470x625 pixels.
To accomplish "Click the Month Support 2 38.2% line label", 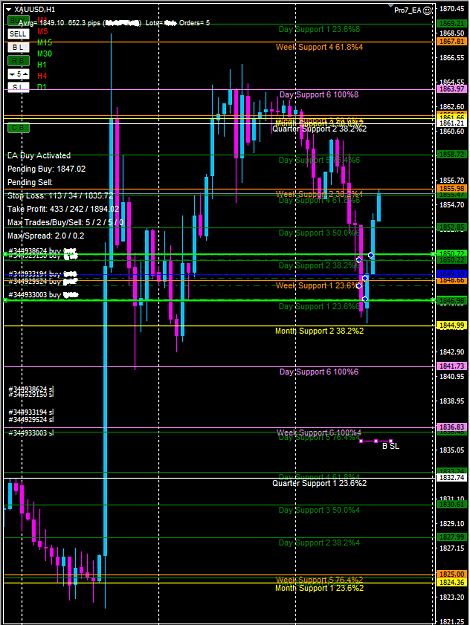I will pyautogui.click(x=319, y=331).
